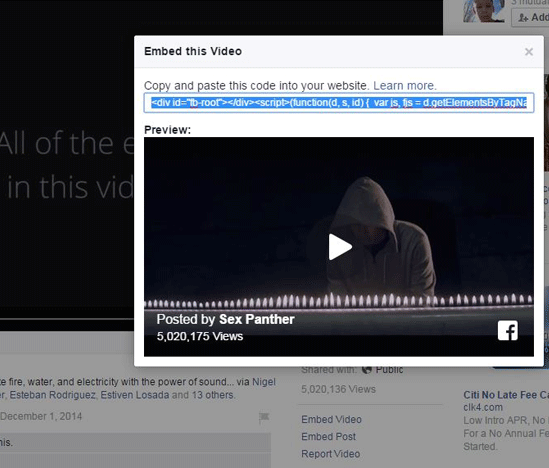
Task: Click the Preview: label
Action: tap(167, 130)
